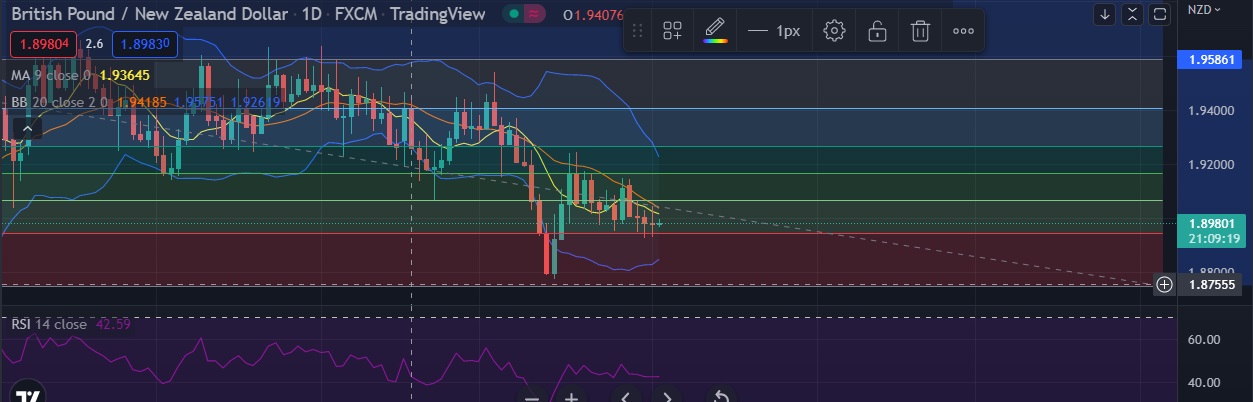Click the down arrow pane button
Image resolution: width=1253 pixels, height=402 pixels.
point(1104,14)
